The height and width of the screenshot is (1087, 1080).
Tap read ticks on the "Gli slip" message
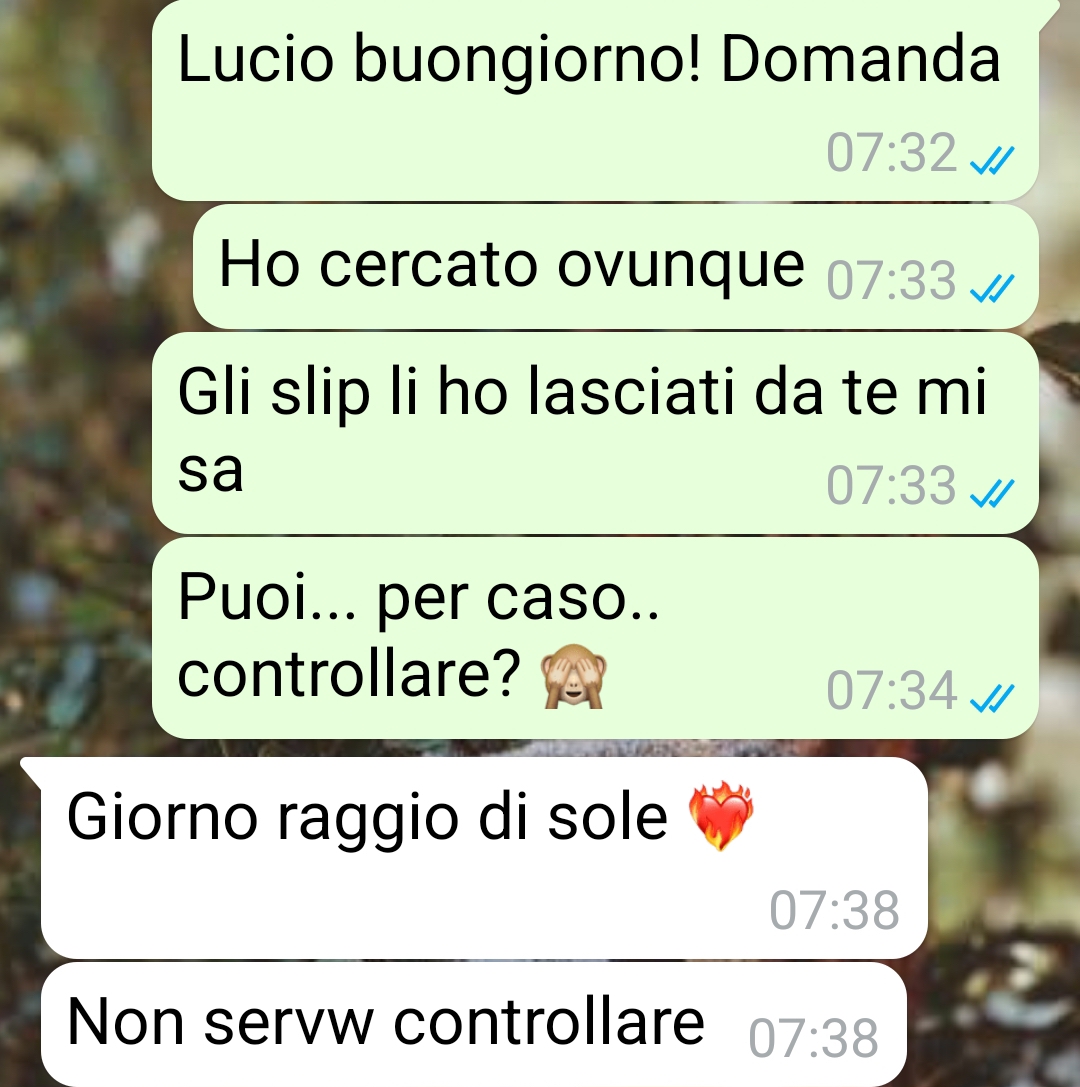click(992, 493)
